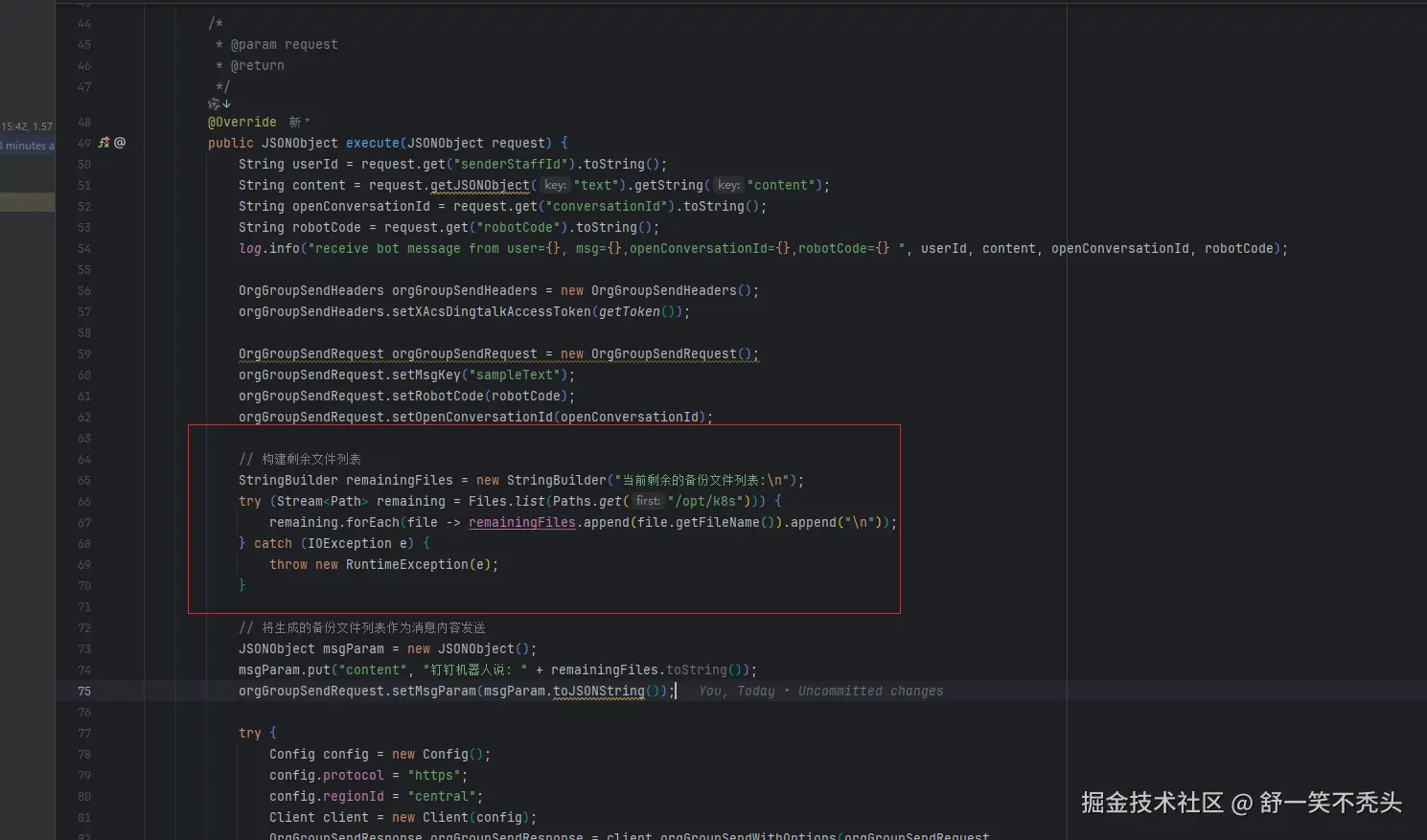This screenshot has height=840, width=1427.
Task: Click line number 81 in the gutter
Action: click(x=84, y=818)
